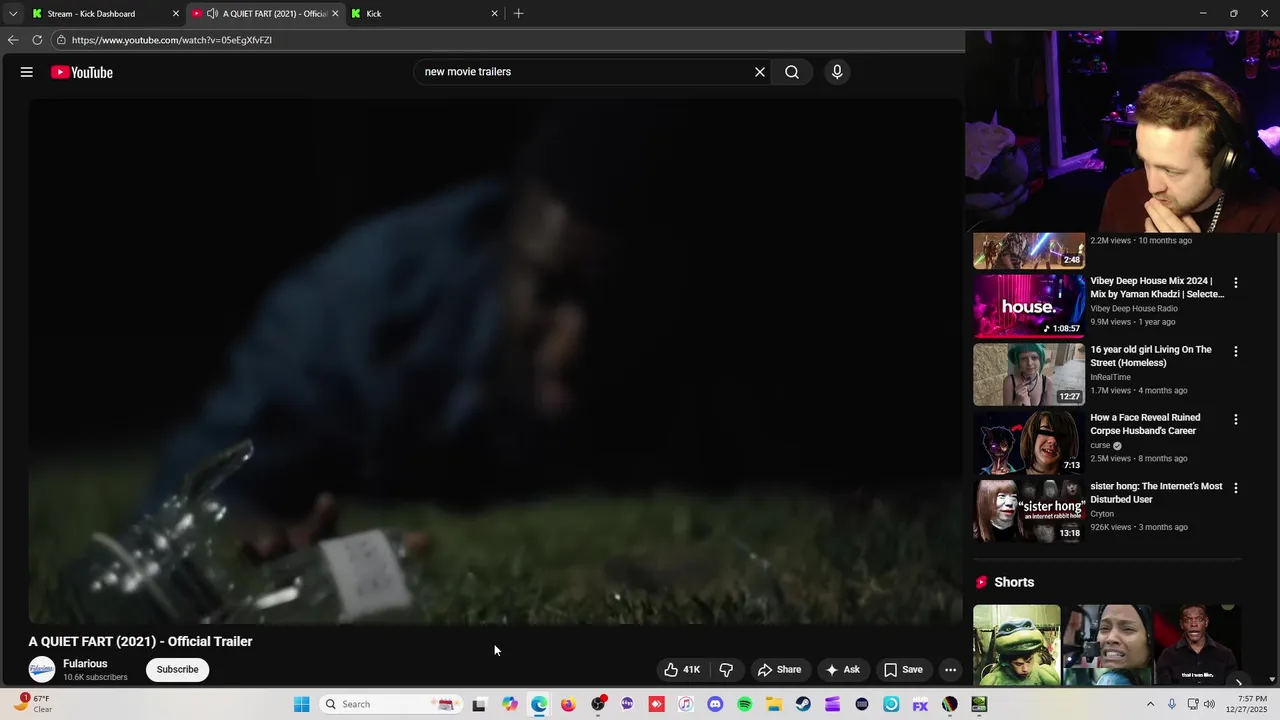
Task: Open Spotify from the taskbar
Action: coord(744,705)
